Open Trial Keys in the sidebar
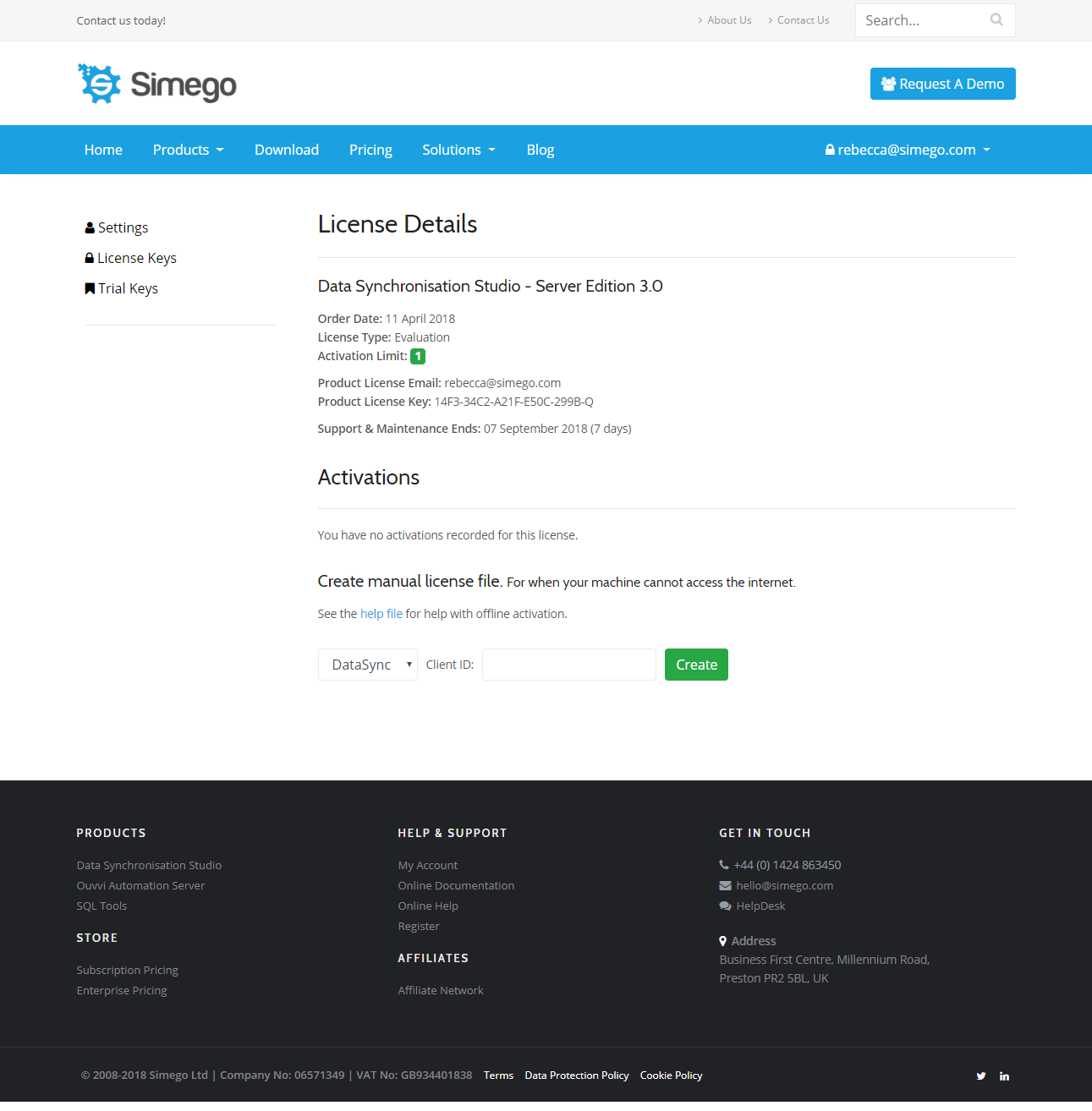This screenshot has height=1111, width=1092. point(122,288)
